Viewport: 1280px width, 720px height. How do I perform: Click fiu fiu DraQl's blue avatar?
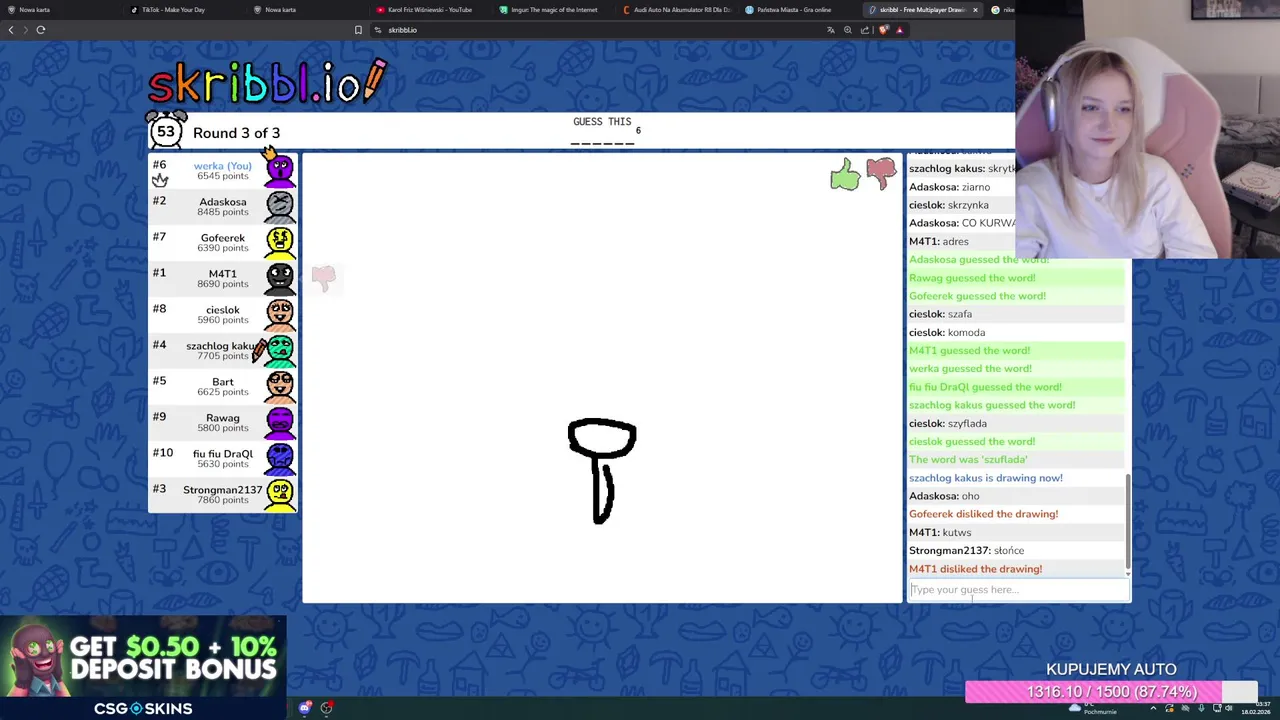point(280,458)
